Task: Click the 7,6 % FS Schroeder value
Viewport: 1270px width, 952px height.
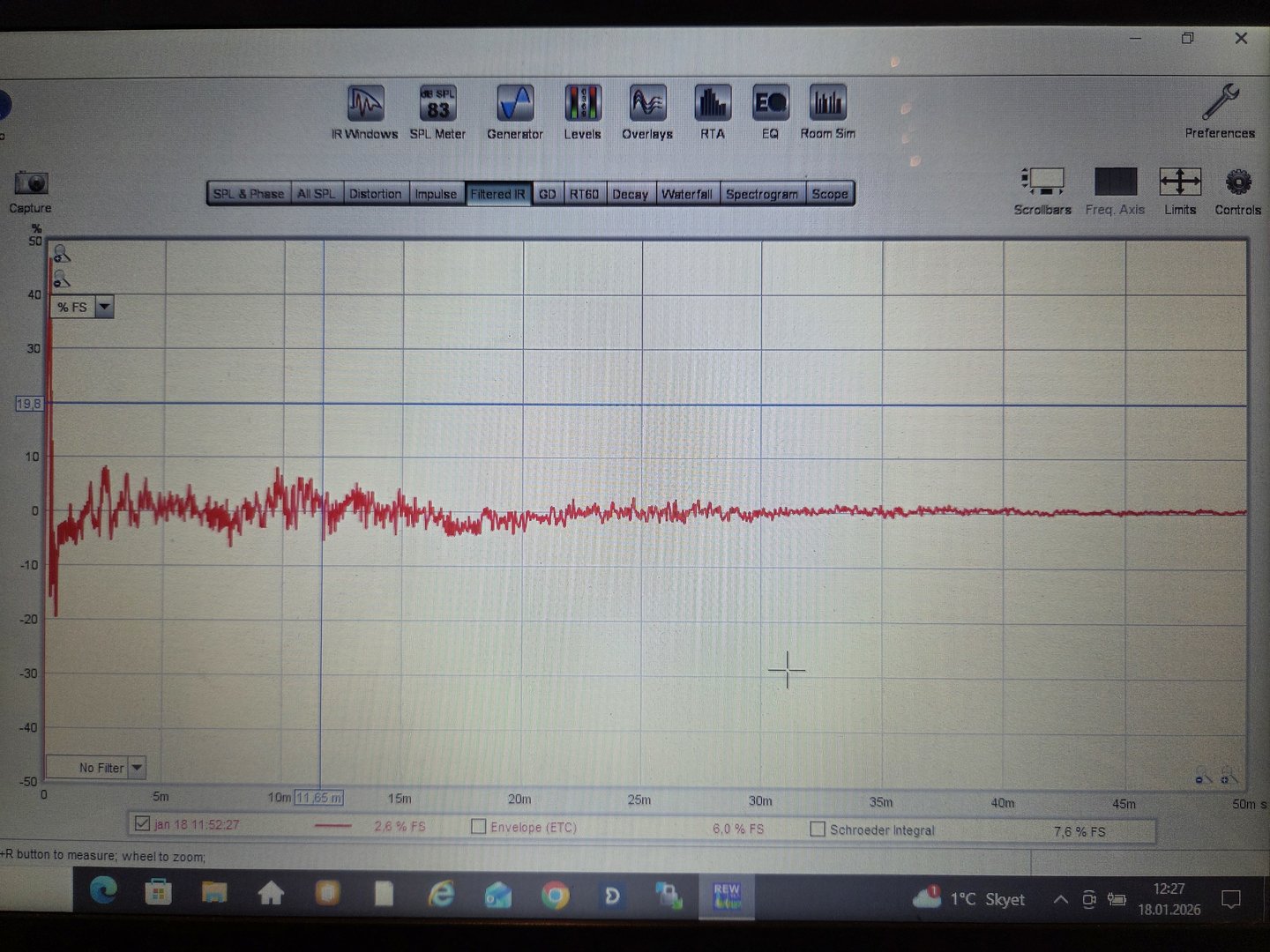Action: coord(1079,831)
